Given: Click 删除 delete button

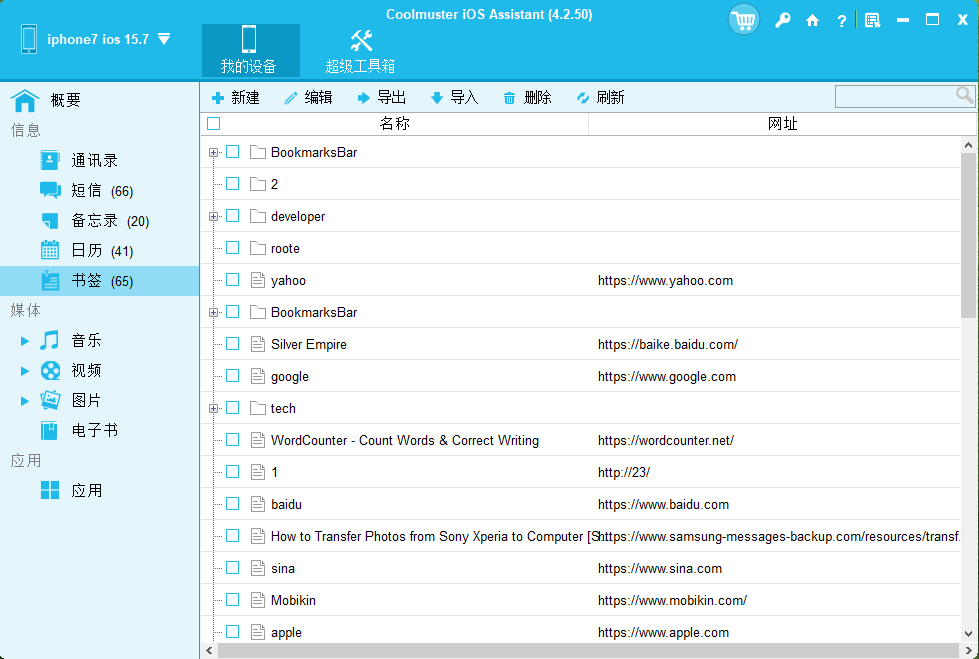Looking at the screenshot, I should [528, 97].
